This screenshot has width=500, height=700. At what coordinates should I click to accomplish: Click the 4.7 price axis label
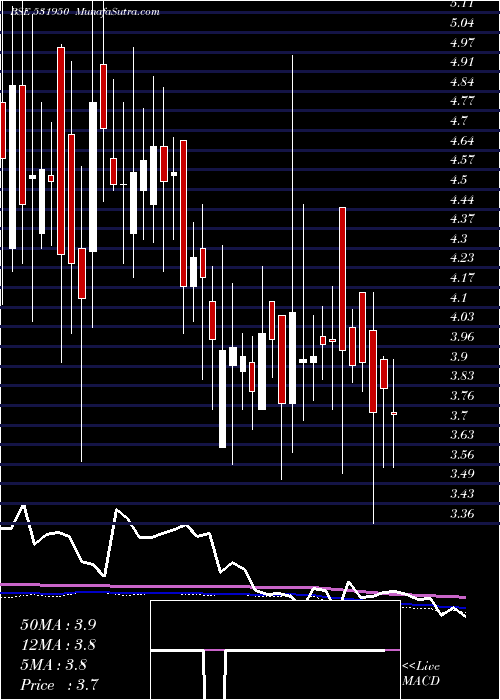pos(458,120)
